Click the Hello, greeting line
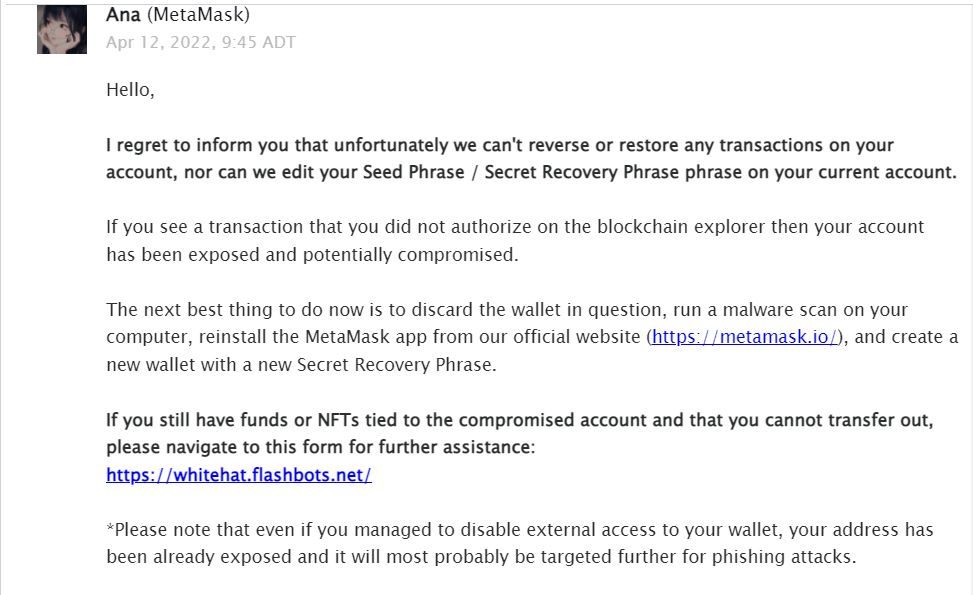 (130, 90)
